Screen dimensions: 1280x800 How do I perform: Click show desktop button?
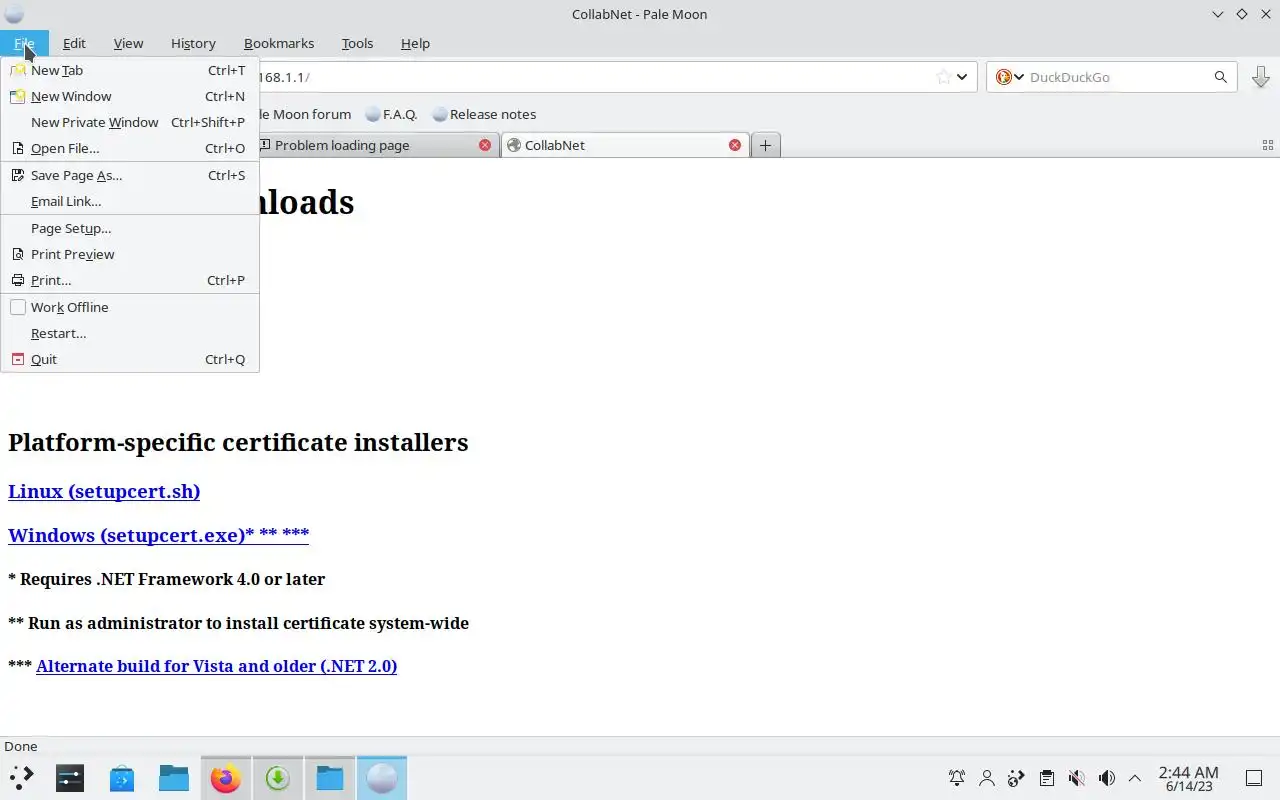(1253, 778)
